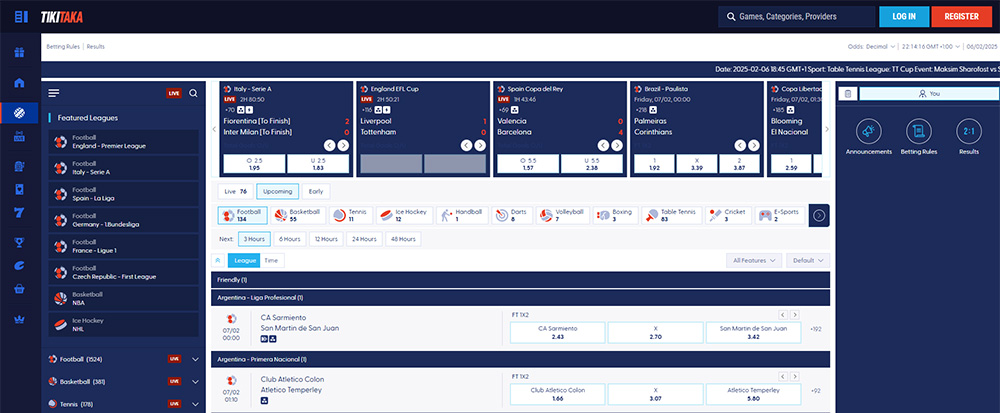This screenshot has height=413, width=1000.
Task: Open the hamburger menu above Featured Leagues
Action: [x=54, y=93]
